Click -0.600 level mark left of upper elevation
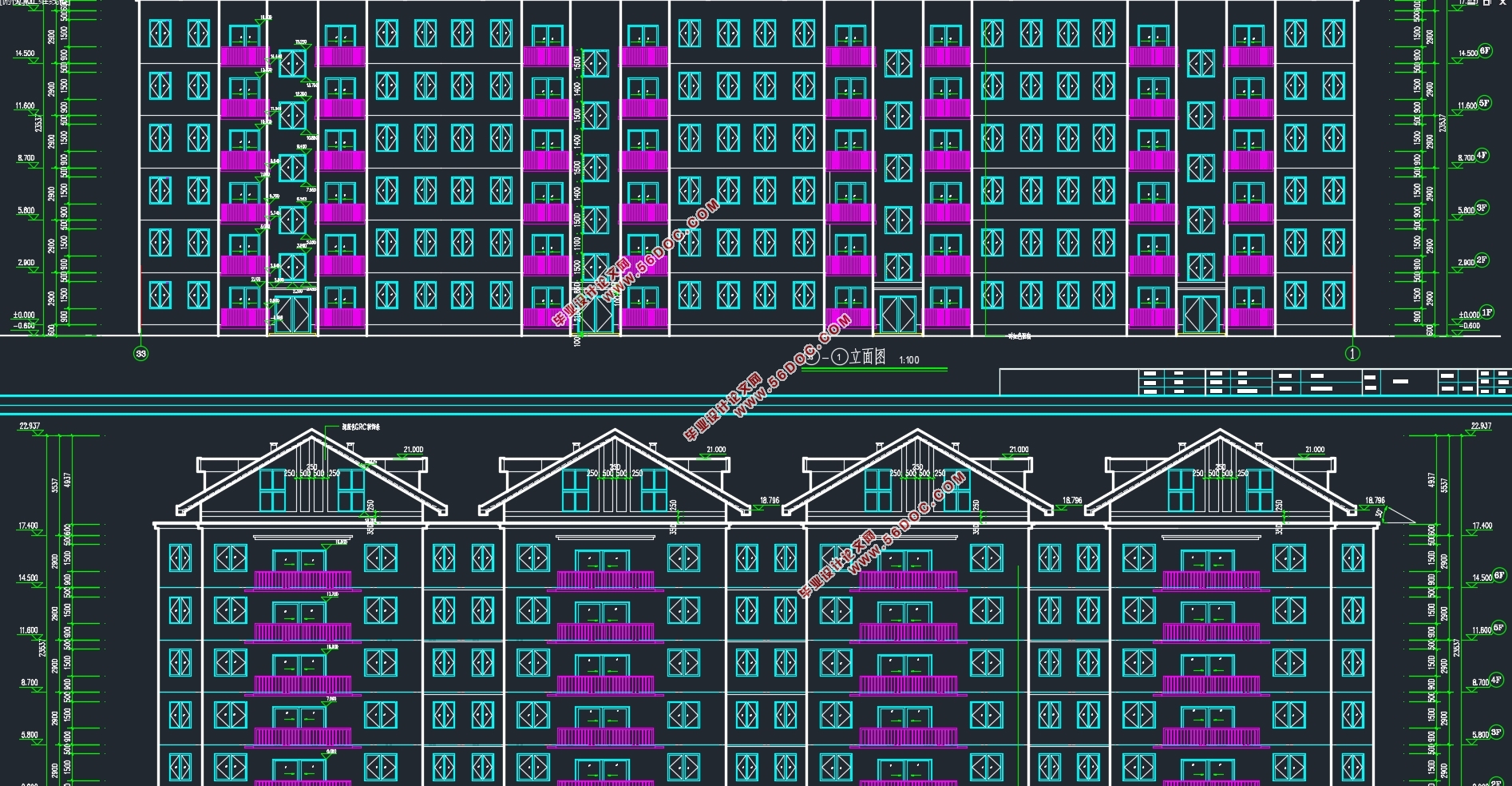1512x786 pixels. [24, 326]
